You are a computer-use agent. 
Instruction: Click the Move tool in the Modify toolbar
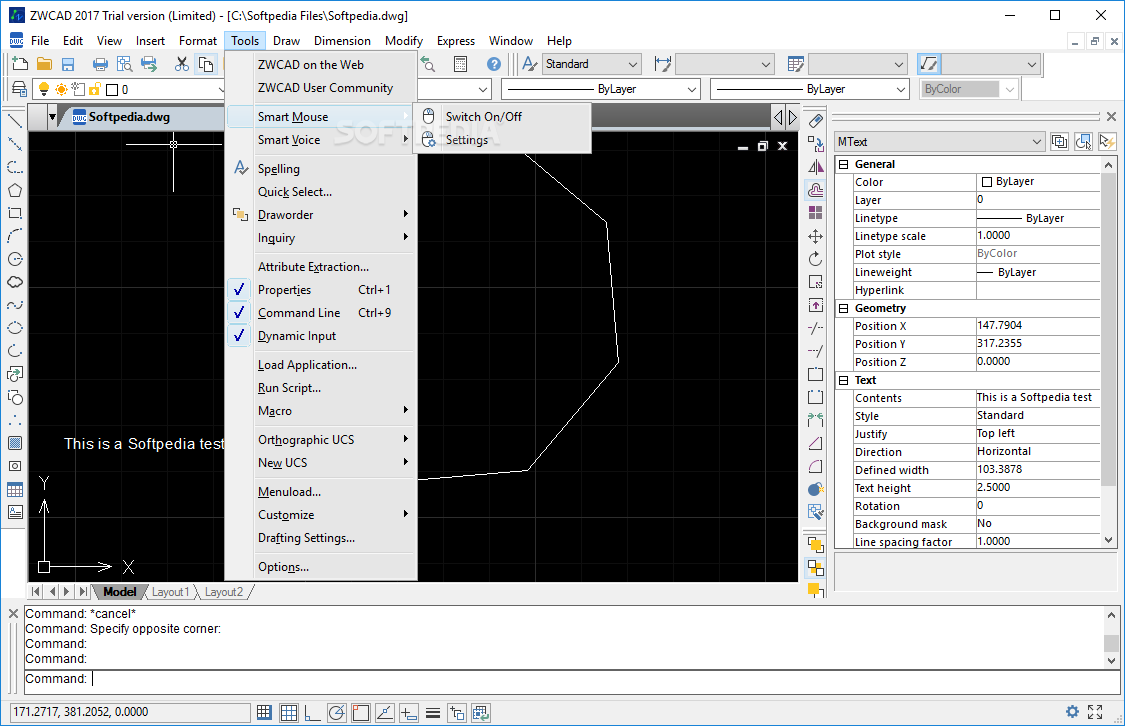(816, 236)
